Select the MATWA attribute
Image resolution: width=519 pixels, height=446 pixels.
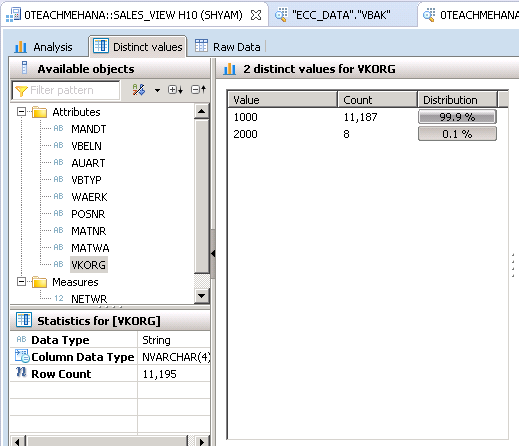pos(90,248)
